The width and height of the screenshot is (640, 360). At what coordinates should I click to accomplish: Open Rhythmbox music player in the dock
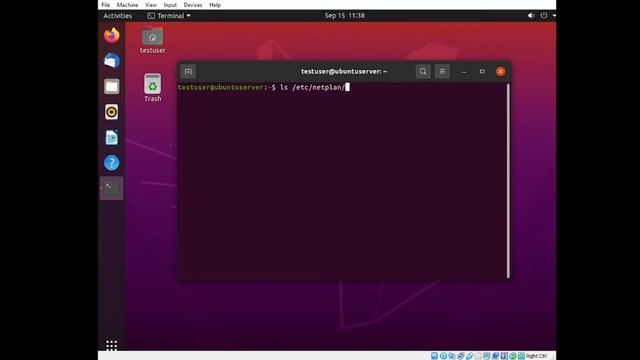[x=111, y=112]
